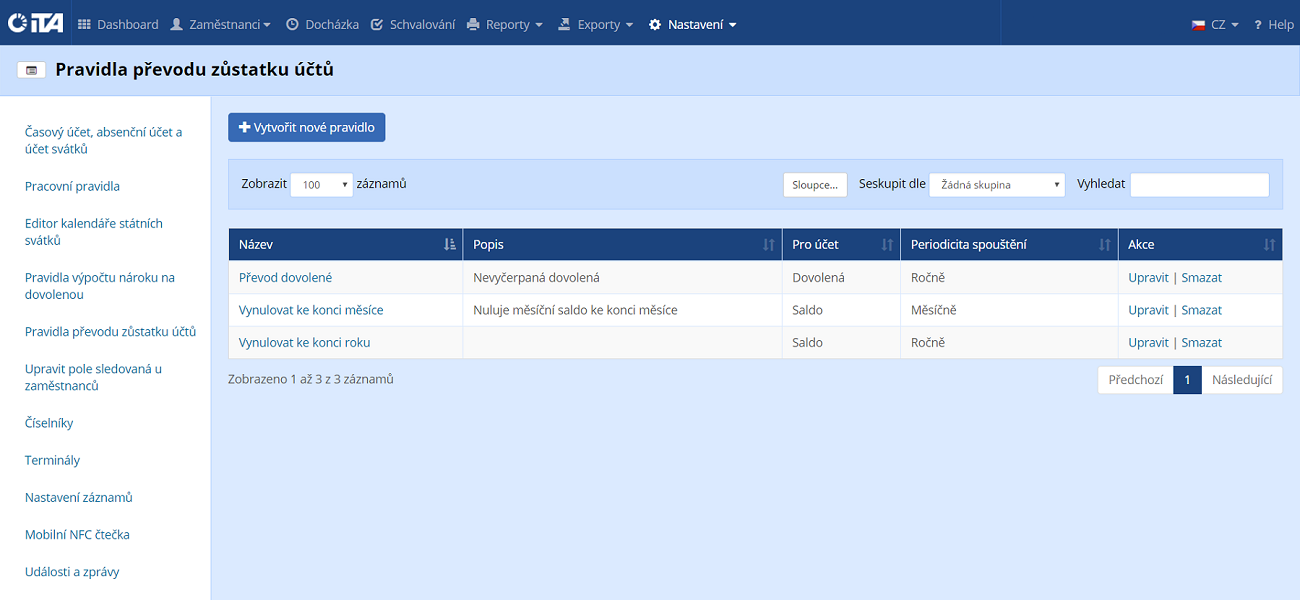Expand the Seskupit dle group dropdown

(x=996, y=185)
